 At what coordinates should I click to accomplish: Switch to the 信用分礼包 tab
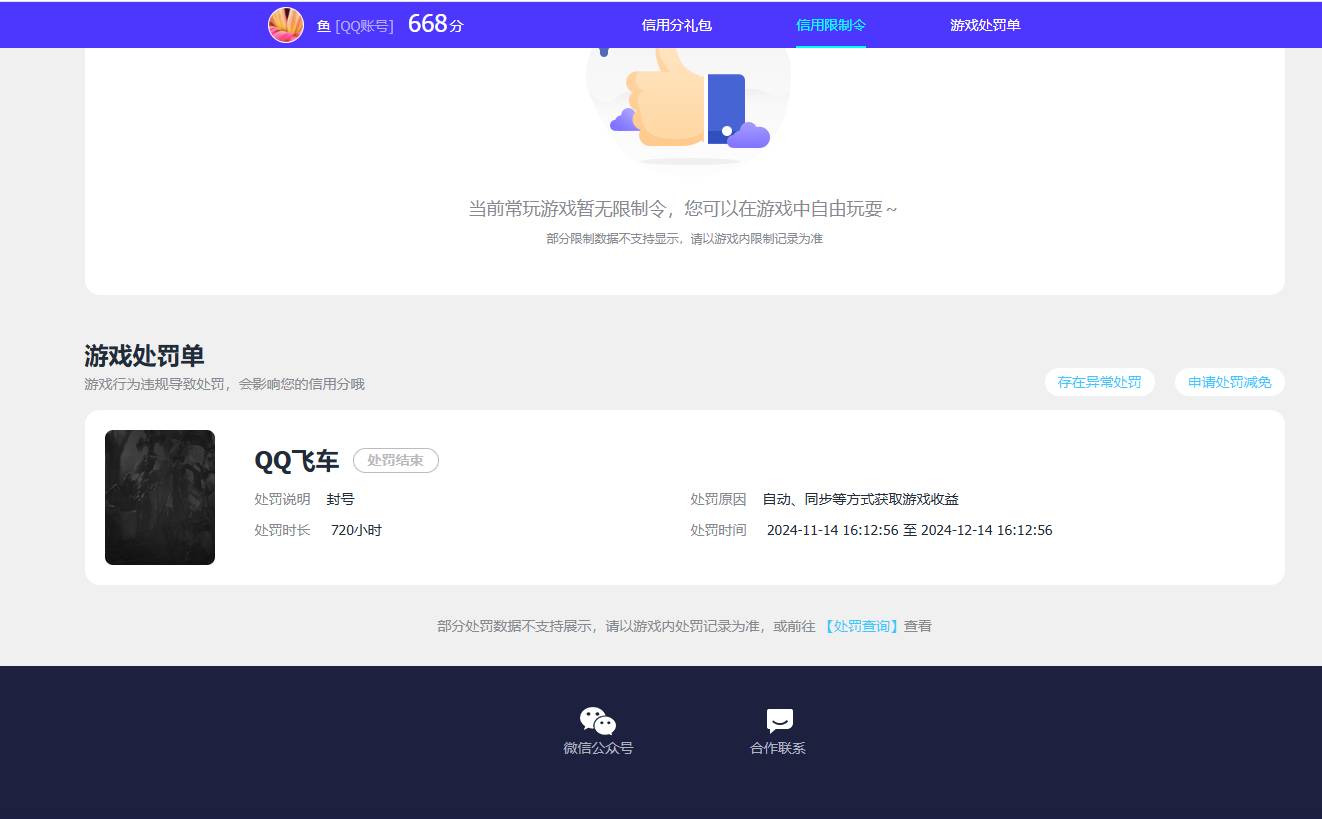tap(676, 24)
